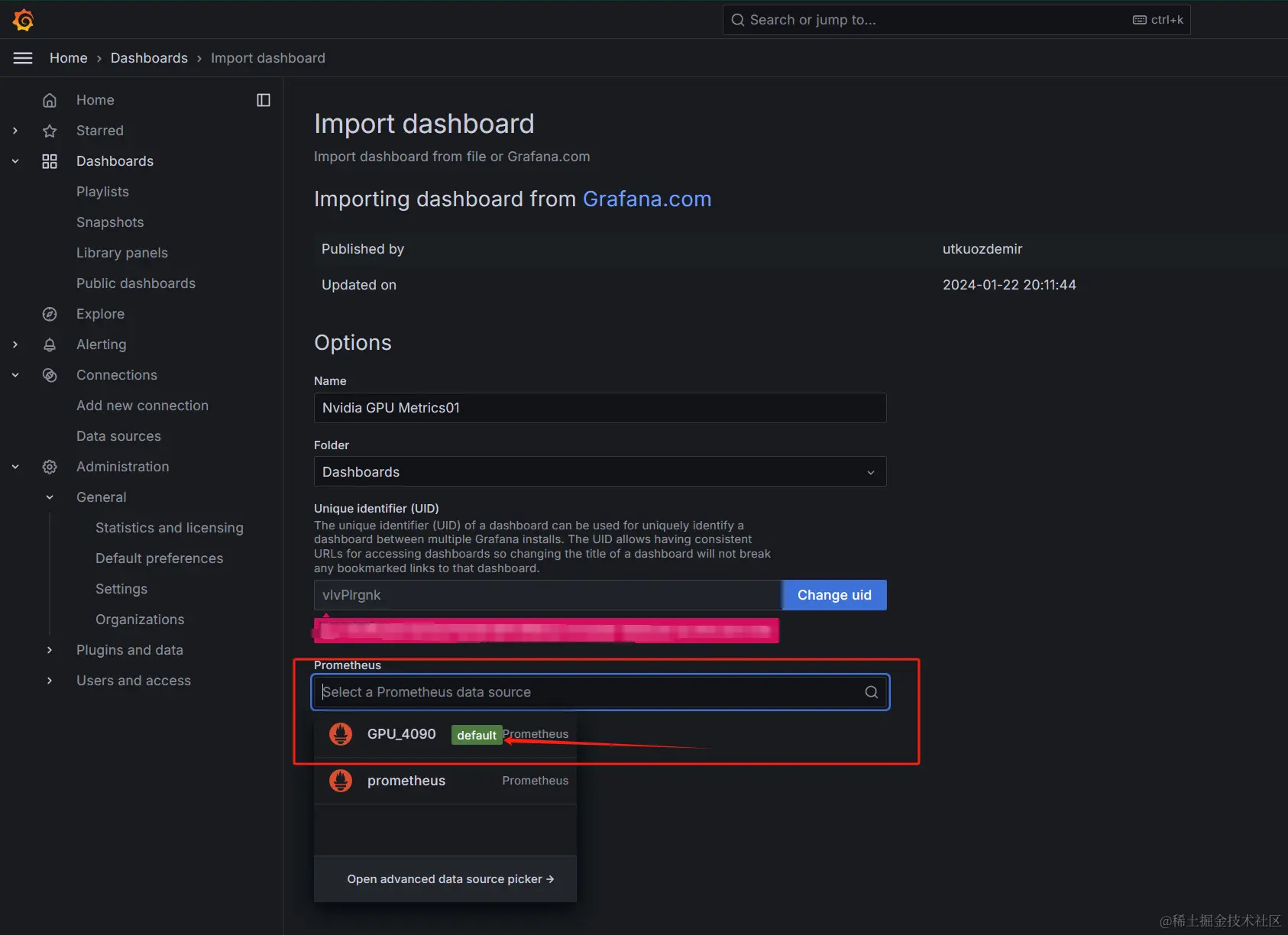
Task: Collapse the Administration section chevron
Action: point(15,467)
